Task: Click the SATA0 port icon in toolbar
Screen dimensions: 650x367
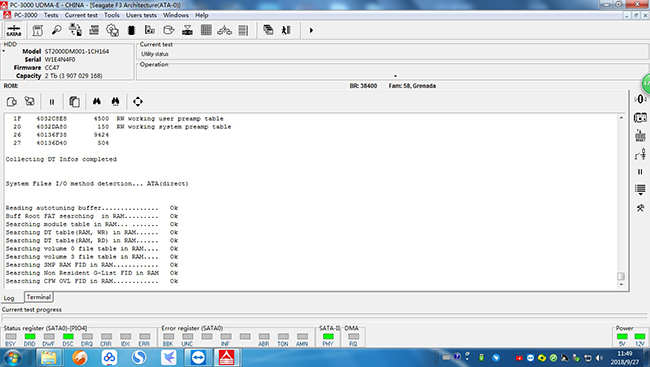Action: (x=14, y=30)
